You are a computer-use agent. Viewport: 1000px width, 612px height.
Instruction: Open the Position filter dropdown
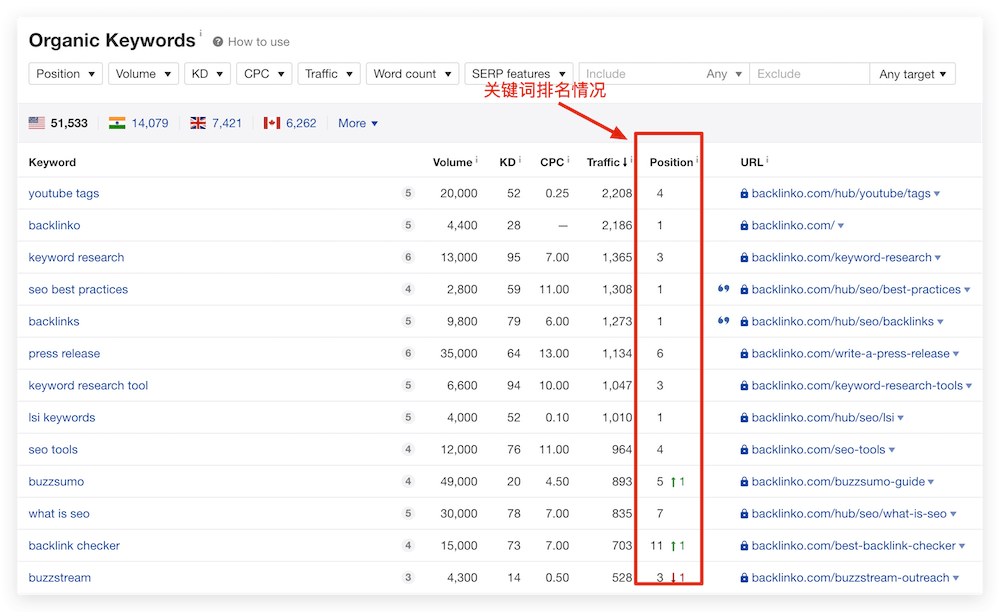click(x=66, y=74)
